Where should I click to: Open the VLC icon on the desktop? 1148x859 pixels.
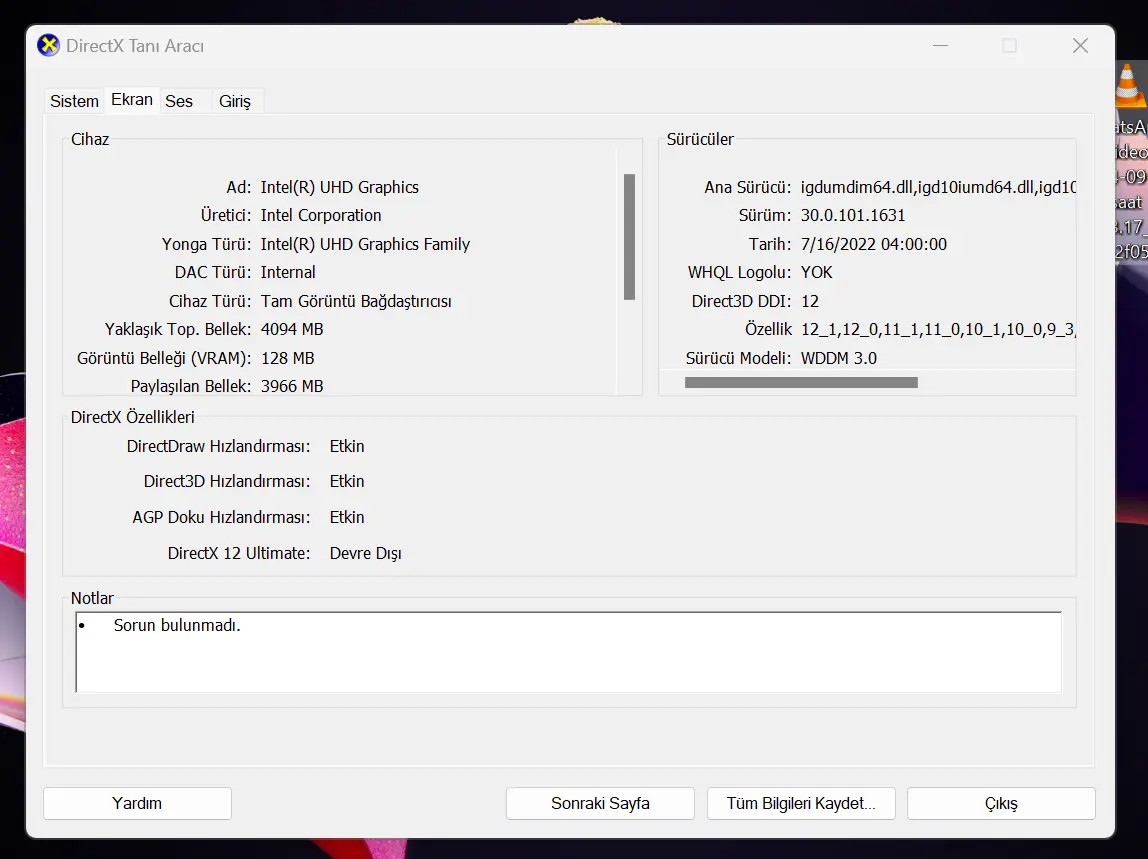tap(1130, 85)
